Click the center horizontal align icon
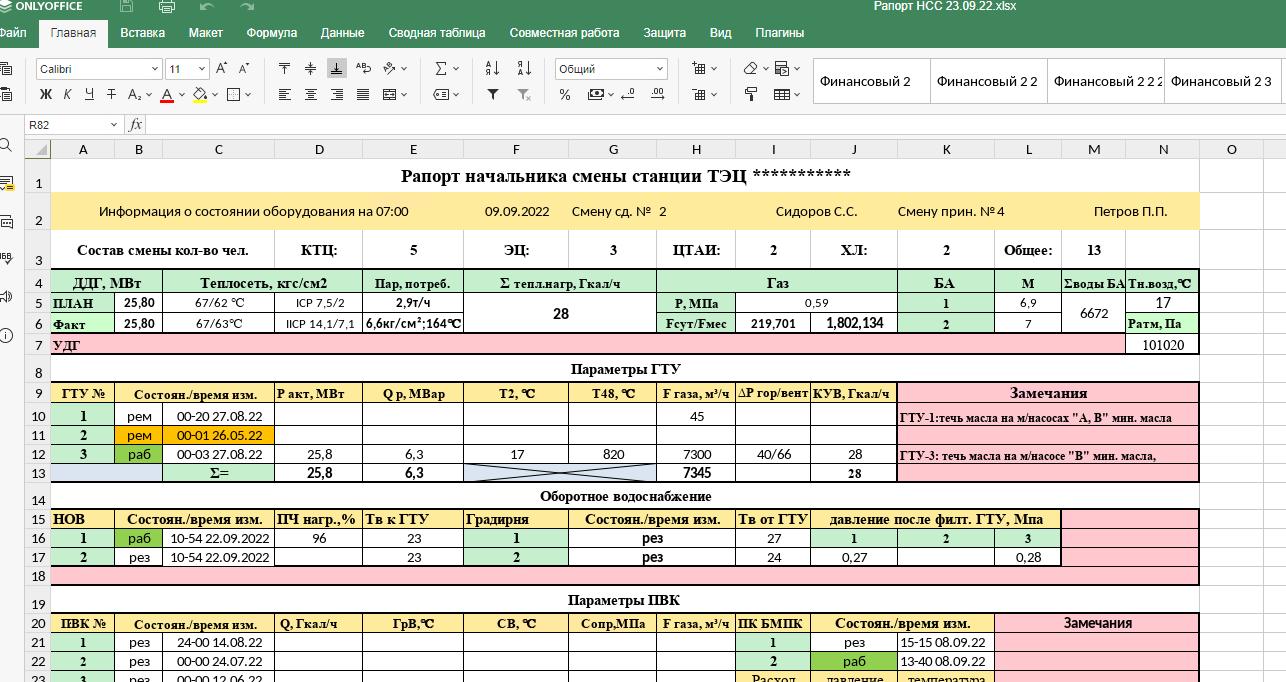 click(311, 95)
